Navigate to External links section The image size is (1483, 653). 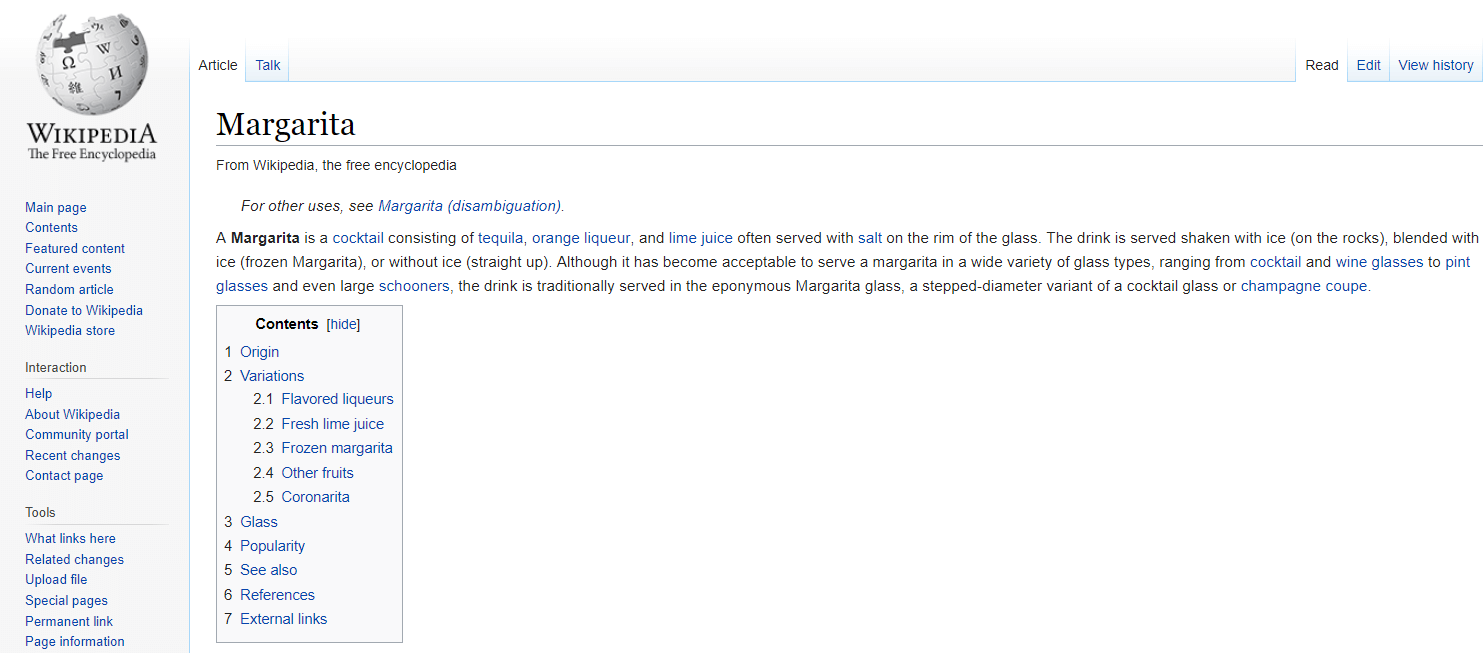coord(283,619)
